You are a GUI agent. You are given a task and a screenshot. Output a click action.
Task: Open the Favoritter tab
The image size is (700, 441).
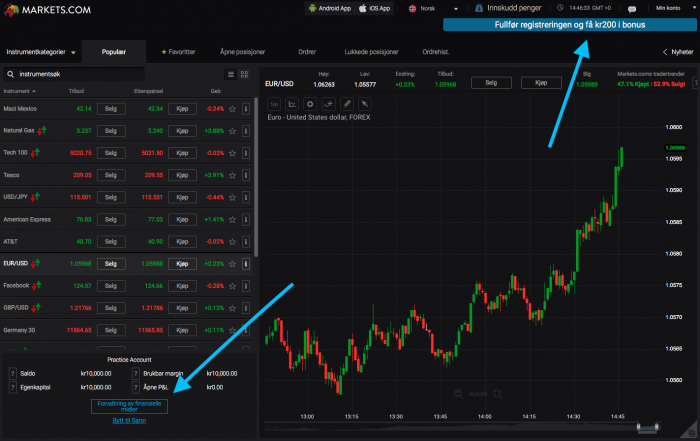178,52
